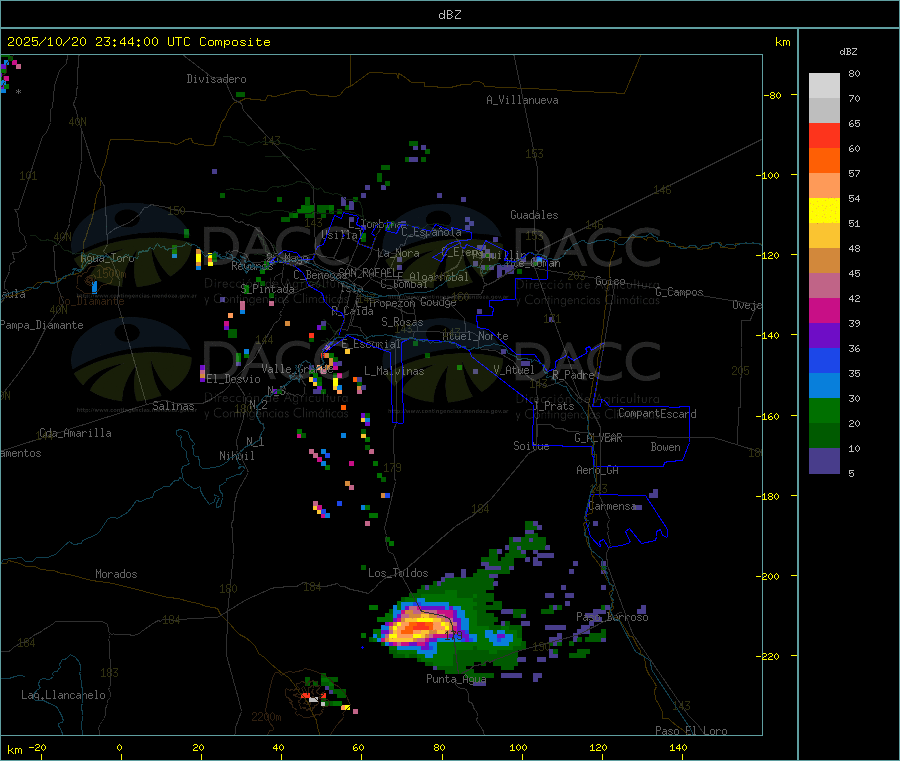Click the magenta 42-39 dBZ legend swatch
The image size is (900, 761).
(x=824, y=310)
